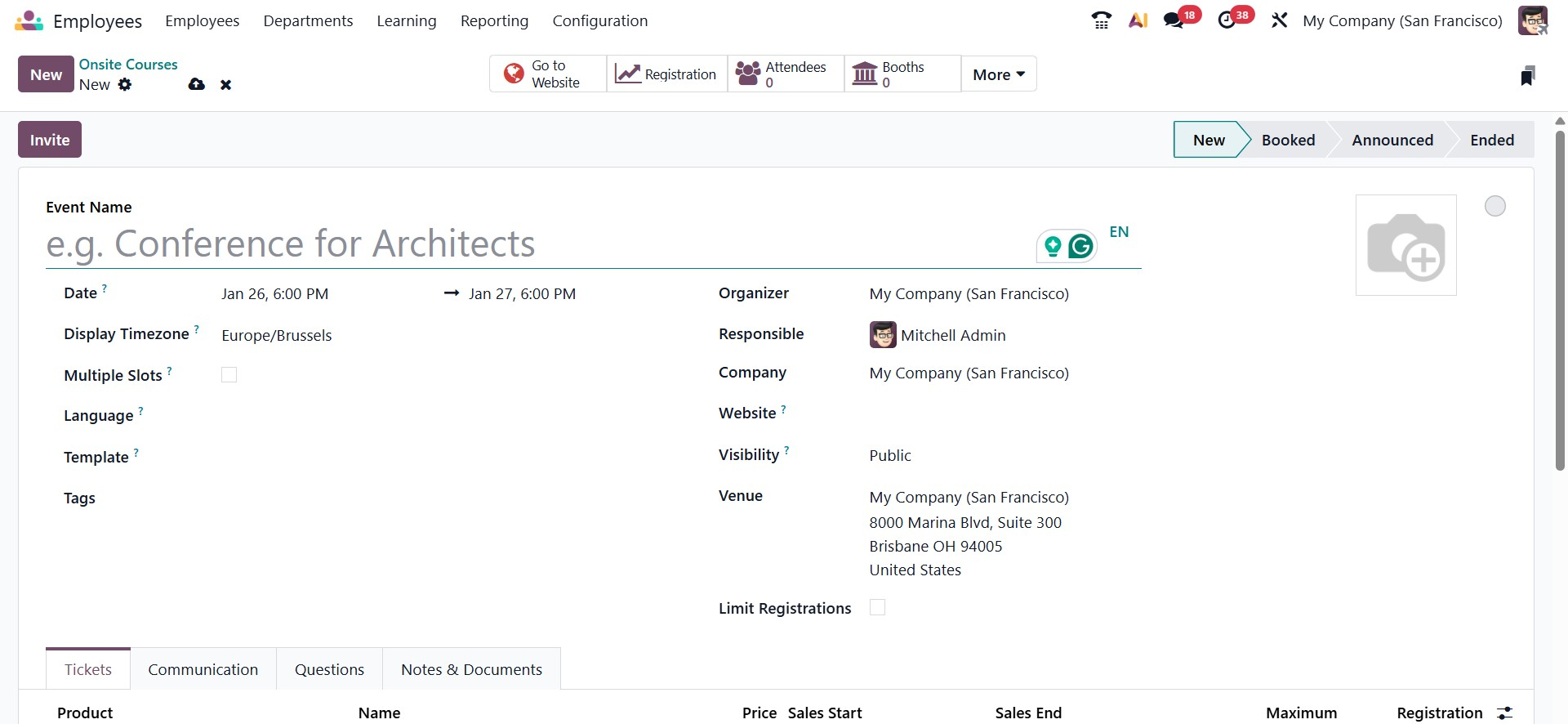Click the cloud save icon
Image resolution: width=1568 pixels, height=724 pixels.
[x=196, y=84]
